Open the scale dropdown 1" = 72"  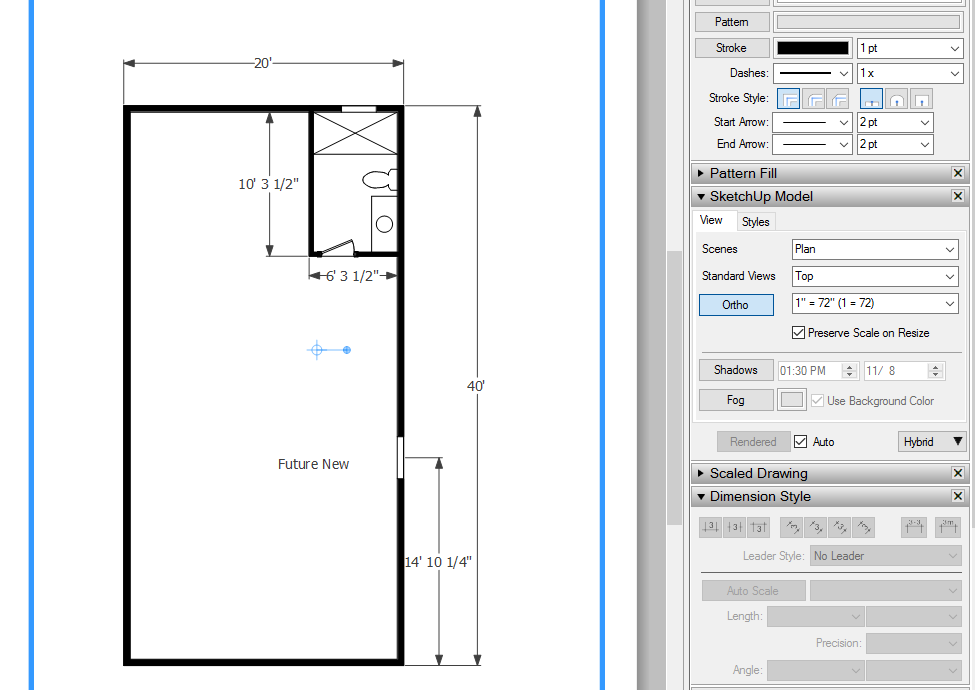click(875, 303)
